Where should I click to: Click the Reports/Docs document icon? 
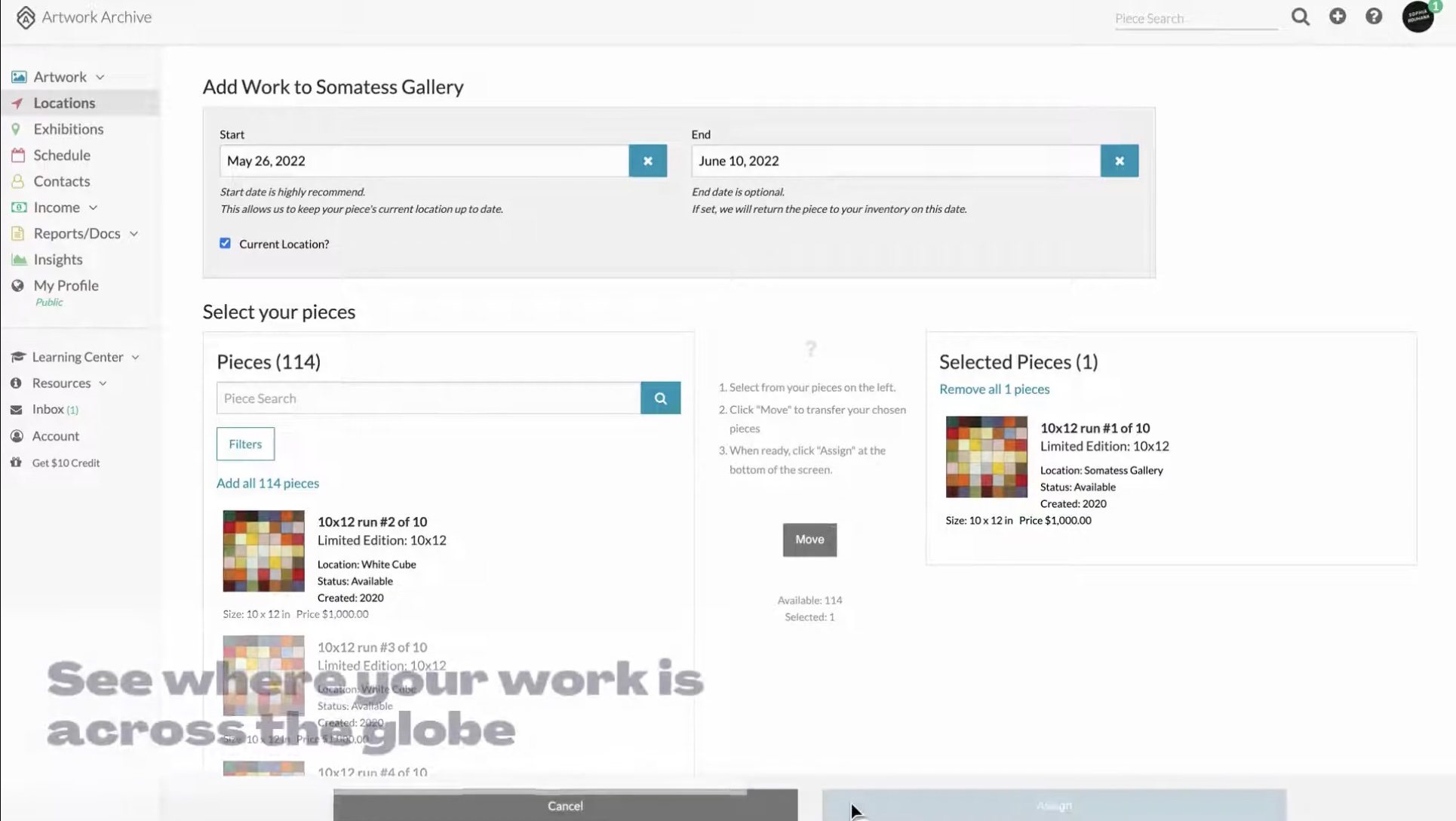[x=17, y=234]
